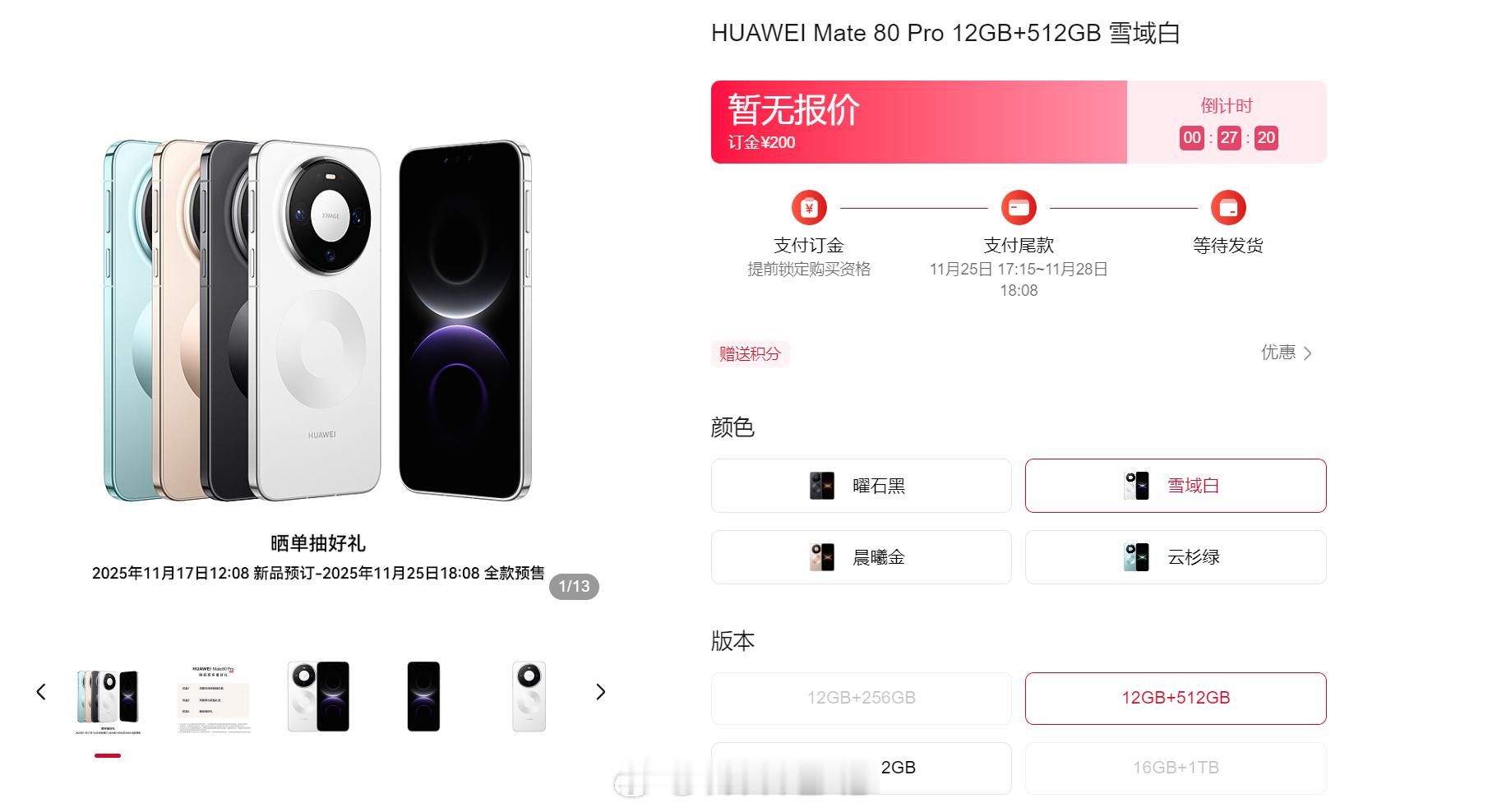Advance thumbnails with right arrow

tap(600, 692)
